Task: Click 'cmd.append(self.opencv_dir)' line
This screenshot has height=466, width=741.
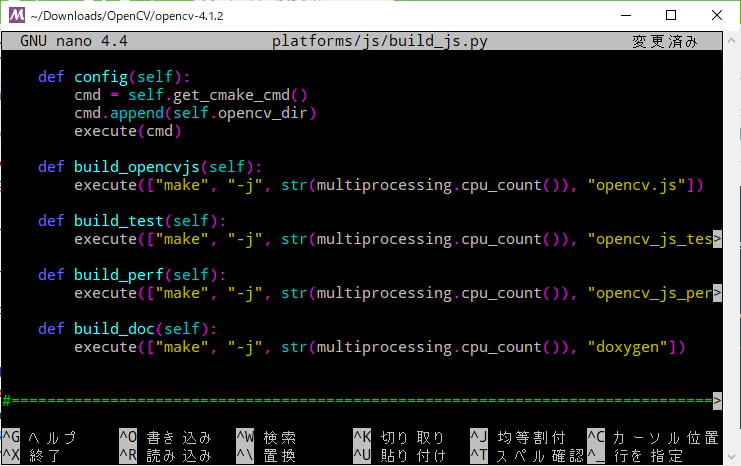Action: [195, 113]
